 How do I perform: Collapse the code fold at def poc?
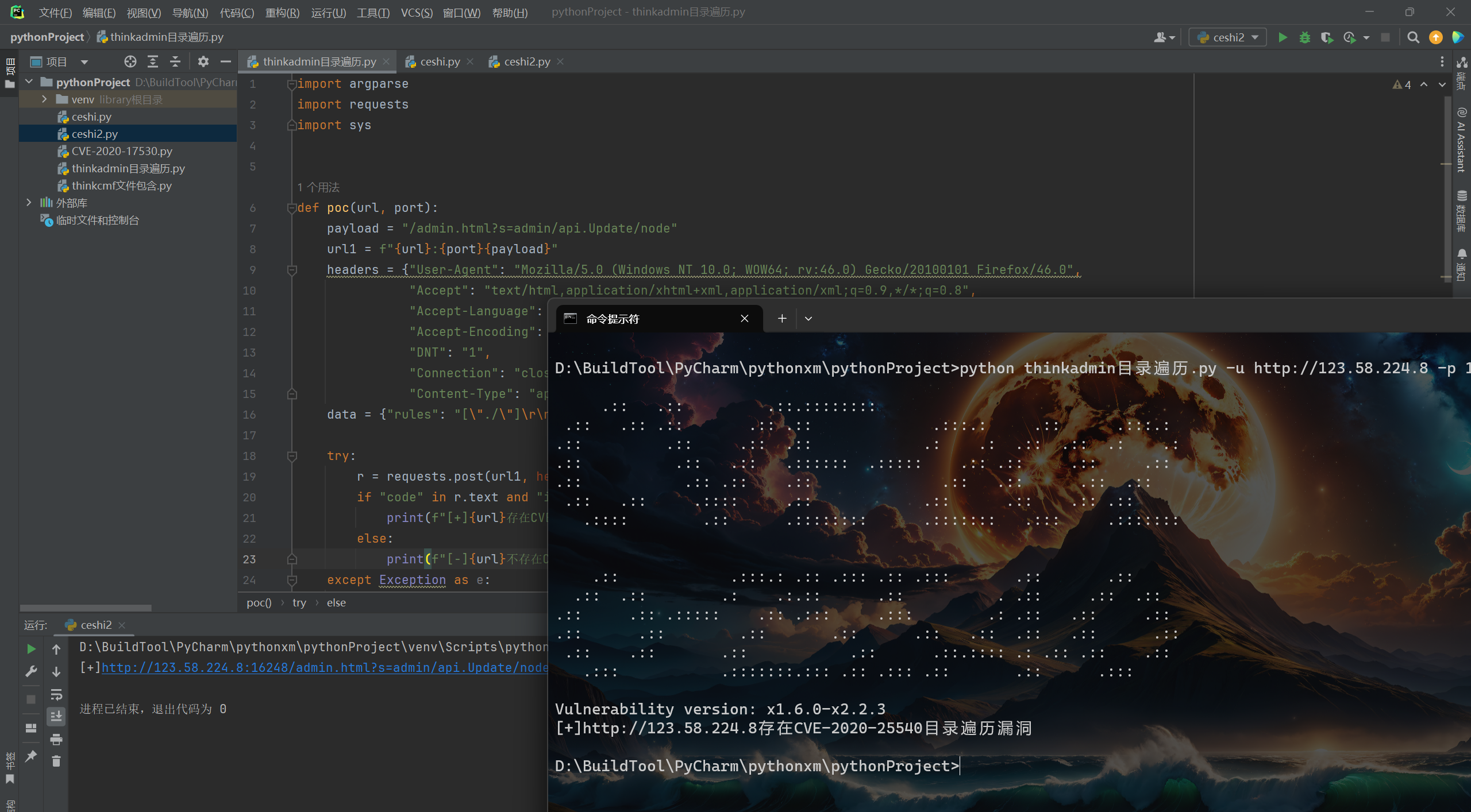point(292,207)
